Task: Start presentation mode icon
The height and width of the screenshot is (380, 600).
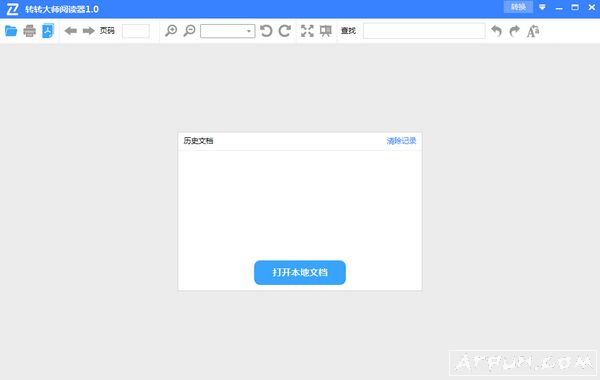Action: tap(326, 31)
